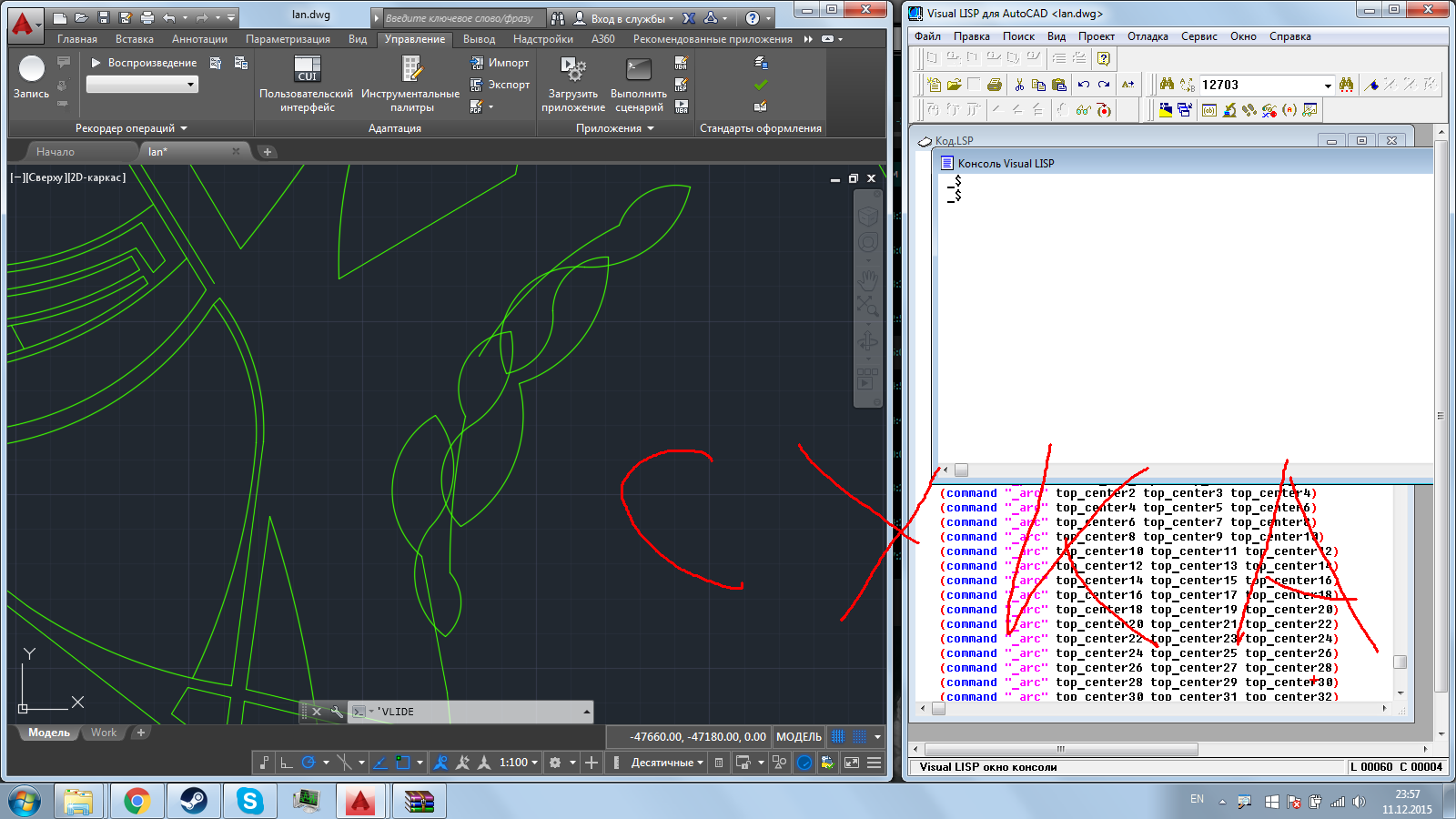Click Print icon in Visual LISP toolbar

click(995, 85)
